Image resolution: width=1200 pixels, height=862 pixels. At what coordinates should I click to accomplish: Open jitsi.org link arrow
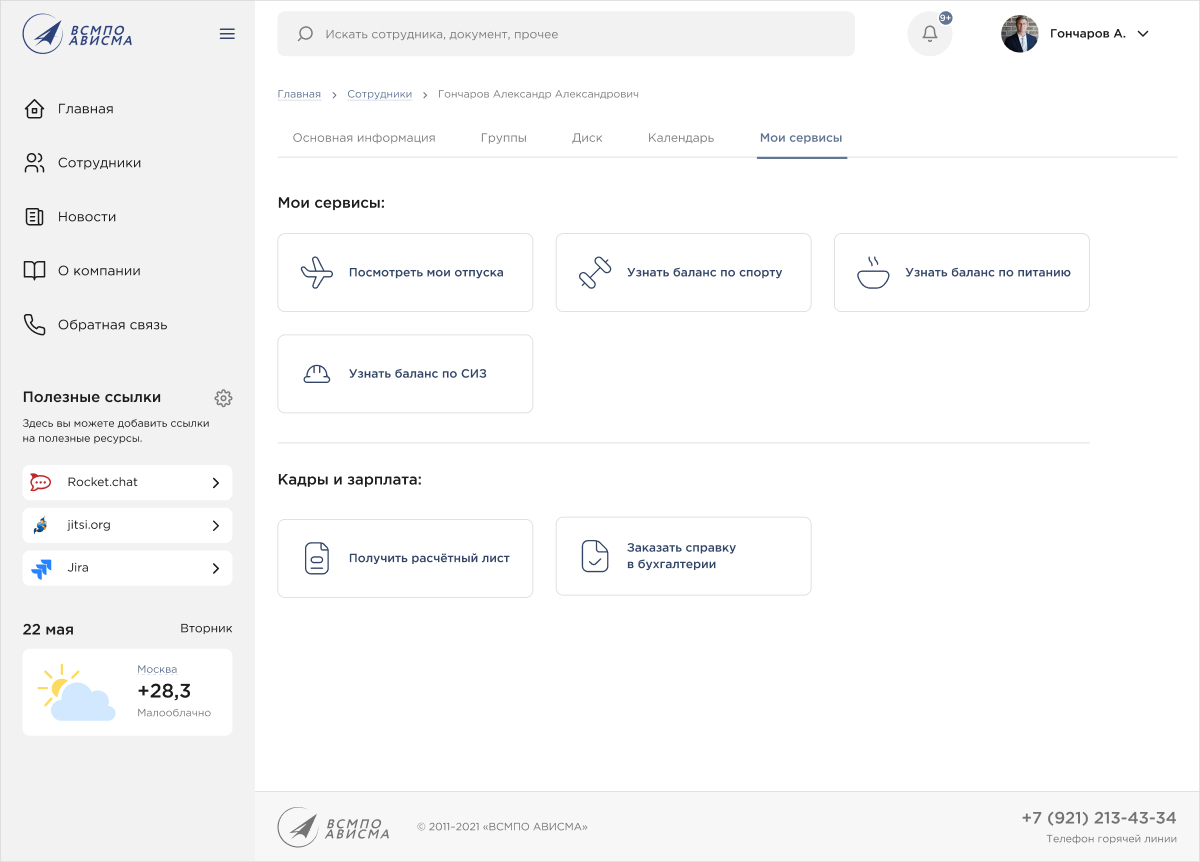[215, 526]
